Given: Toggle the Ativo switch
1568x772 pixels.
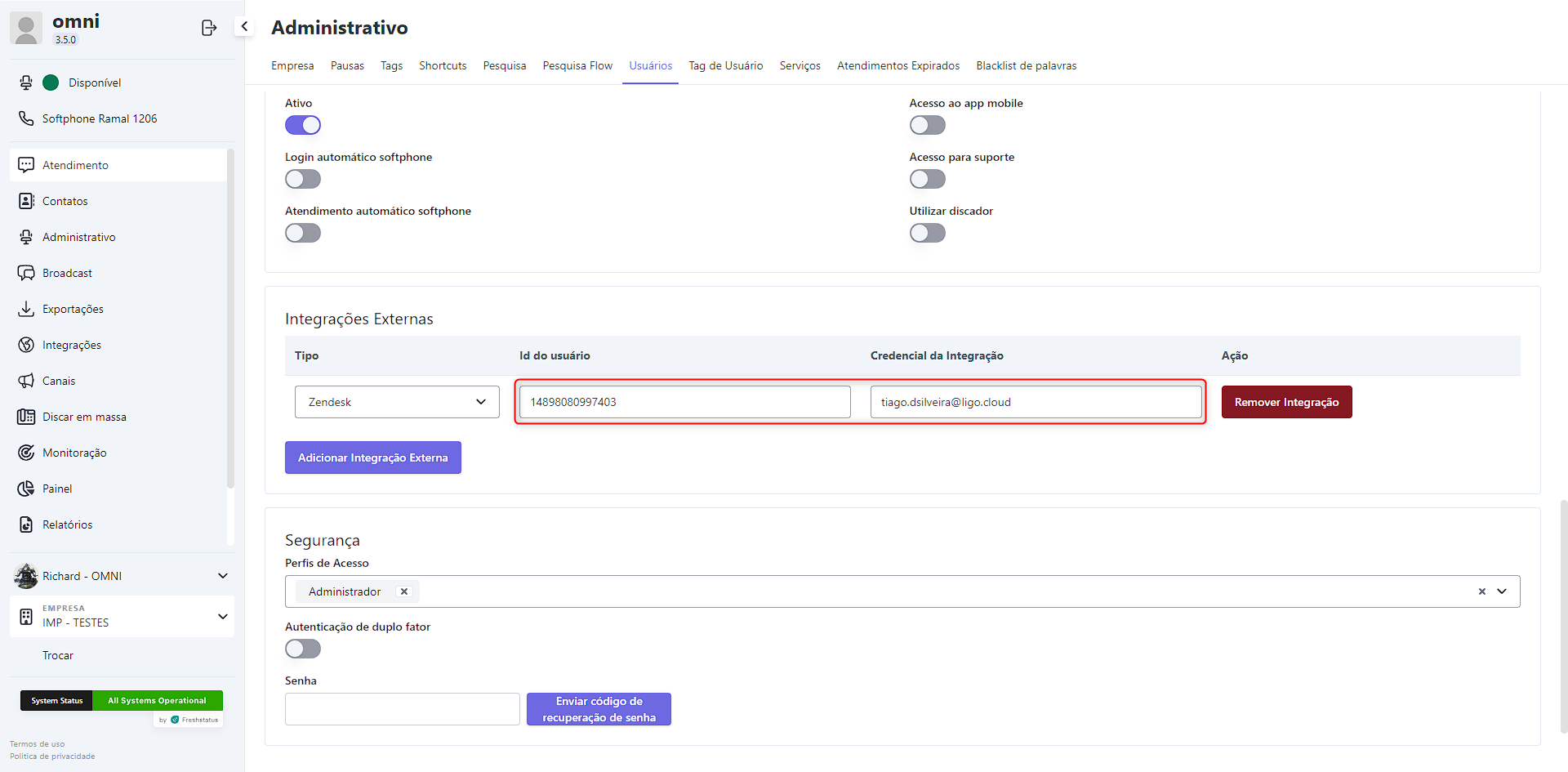Looking at the screenshot, I should pyautogui.click(x=303, y=125).
